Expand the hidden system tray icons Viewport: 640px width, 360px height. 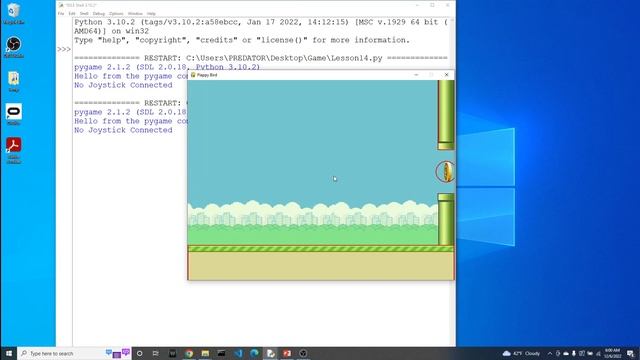click(x=550, y=353)
